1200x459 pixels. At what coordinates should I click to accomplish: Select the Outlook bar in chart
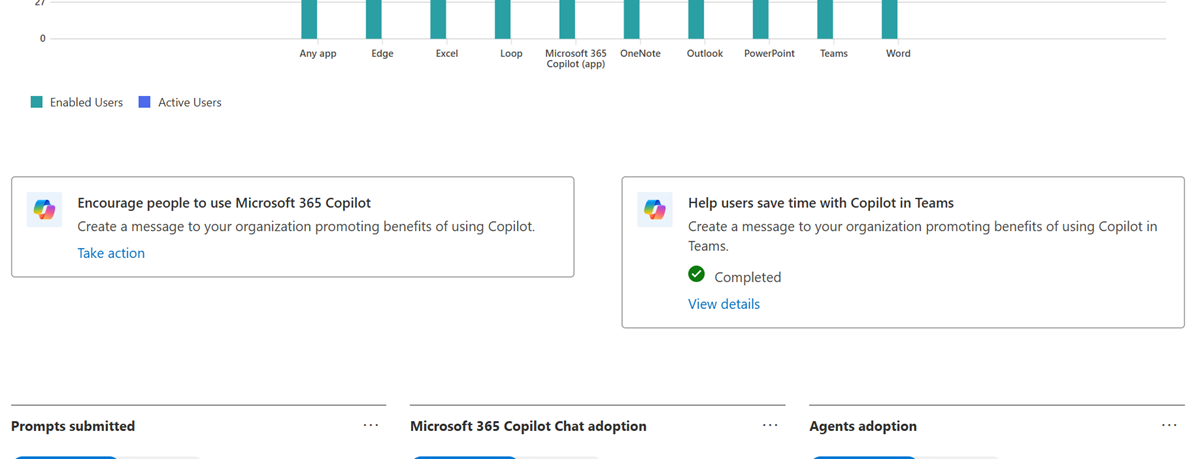point(696,19)
